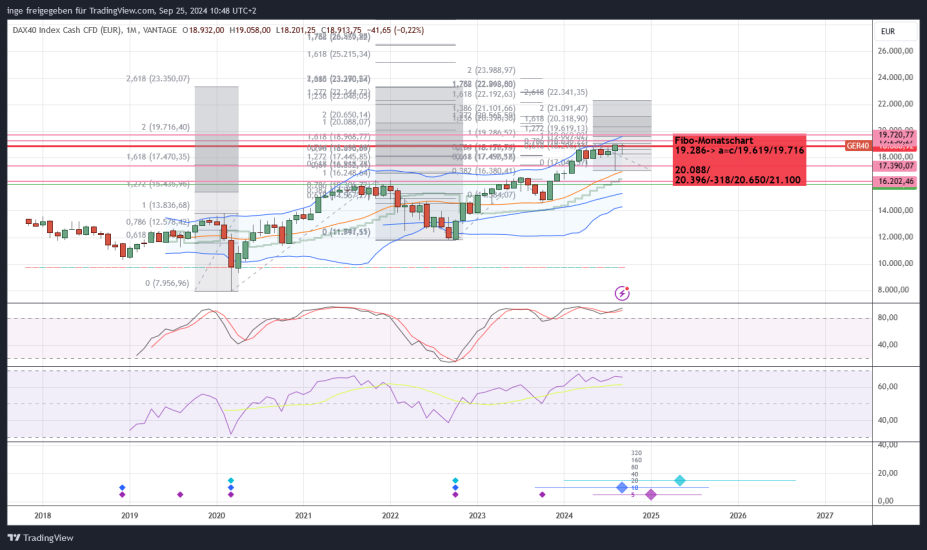Click the cyan diamond marker above 2020
Image resolution: width=927 pixels, height=550 pixels.
231,481
